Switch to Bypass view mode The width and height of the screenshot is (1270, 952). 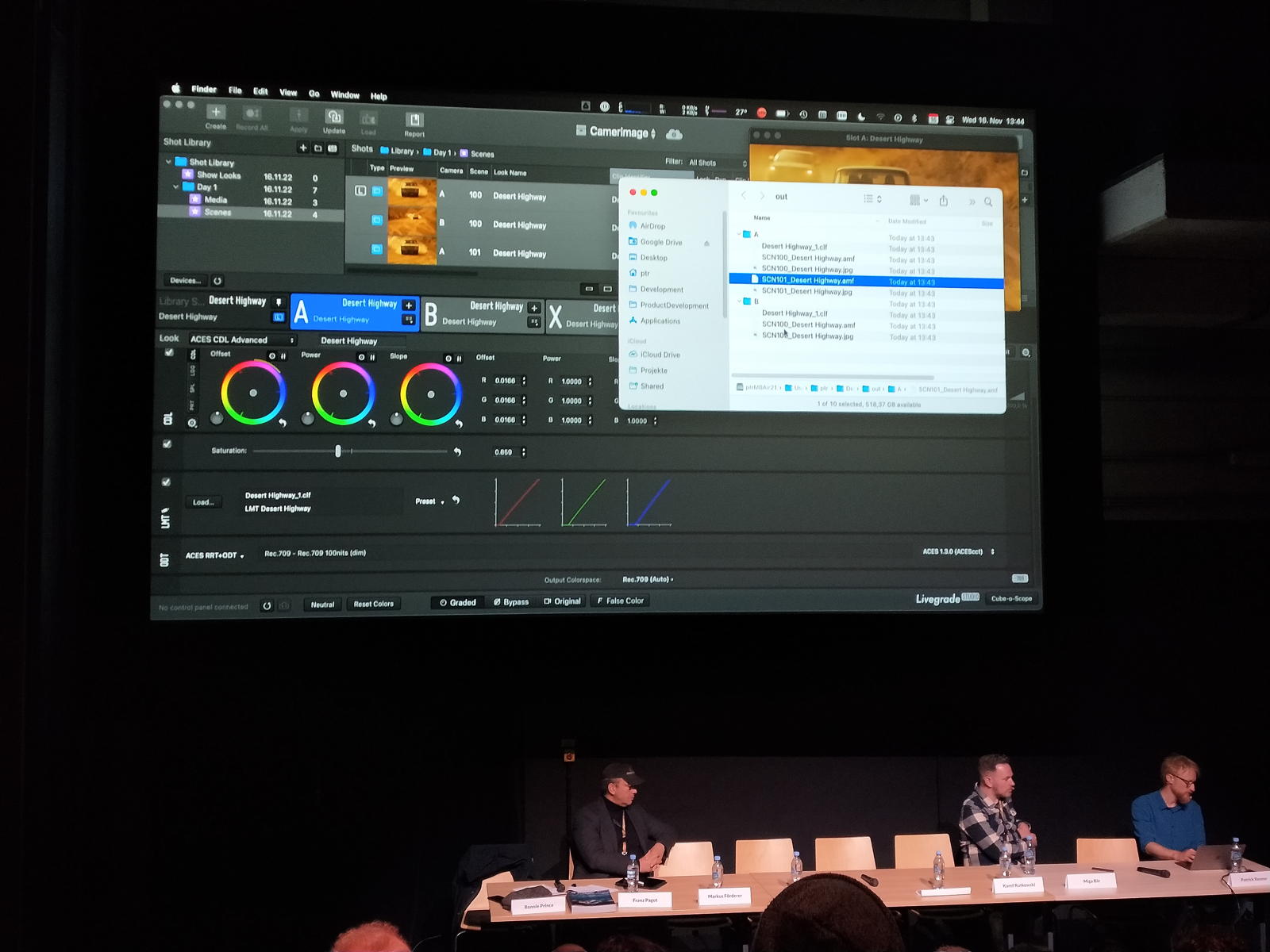pos(511,602)
